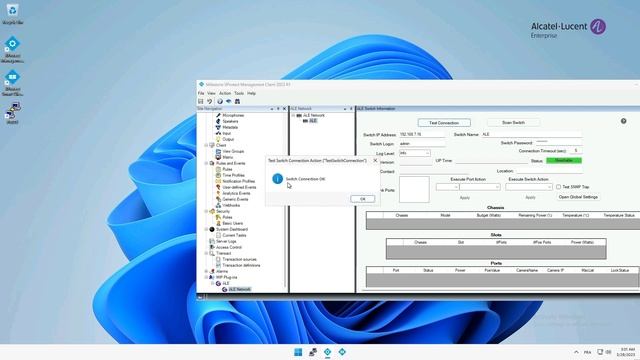Click the Switch IP Address field
Image resolution: width=640 pixels, height=360 pixels.
click(x=422, y=134)
